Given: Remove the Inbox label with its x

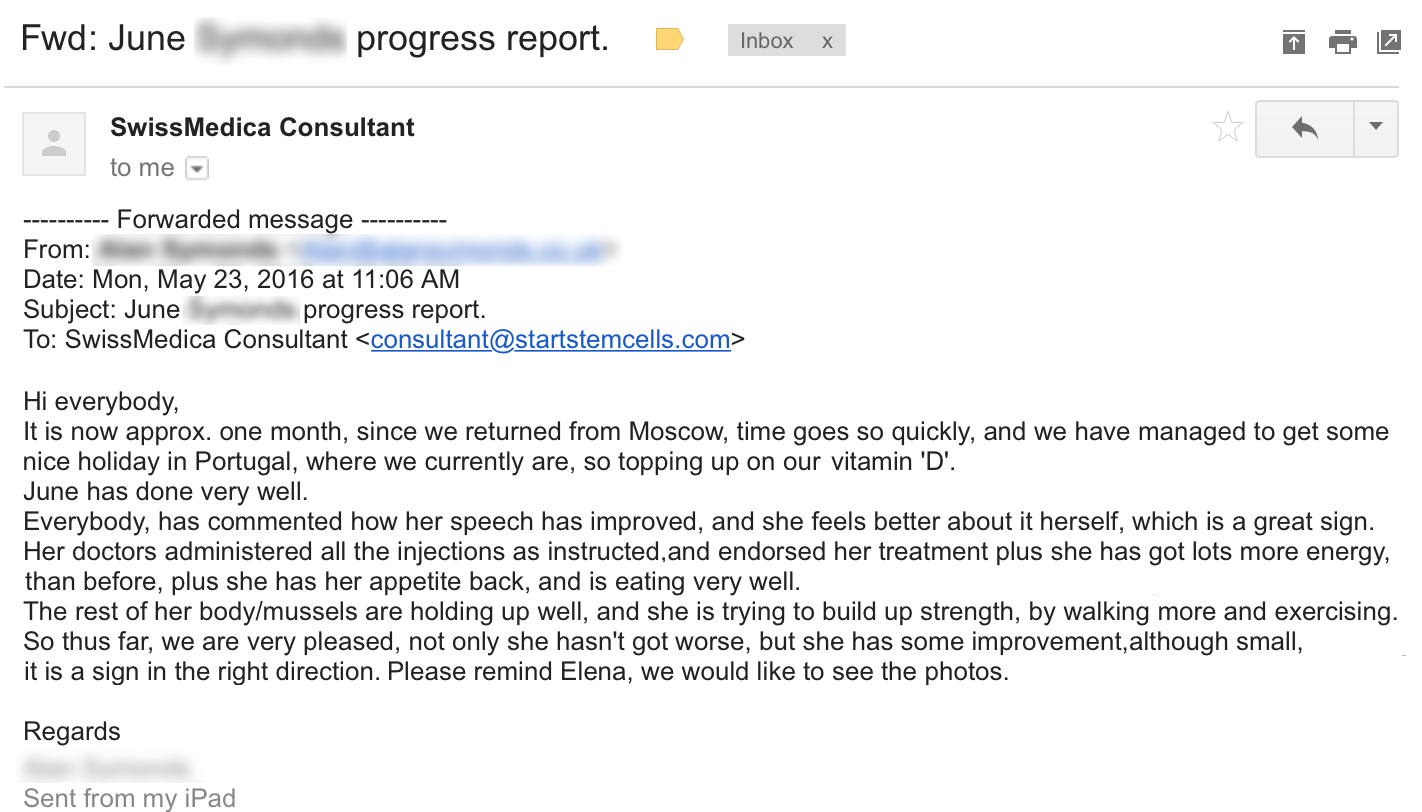Looking at the screenshot, I should click(x=827, y=41).
